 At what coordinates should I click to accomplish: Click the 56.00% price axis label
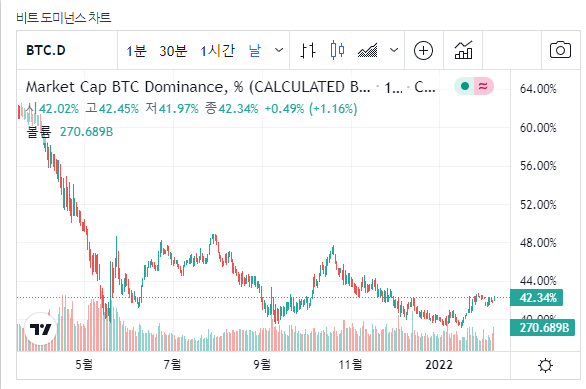(538, 166)
